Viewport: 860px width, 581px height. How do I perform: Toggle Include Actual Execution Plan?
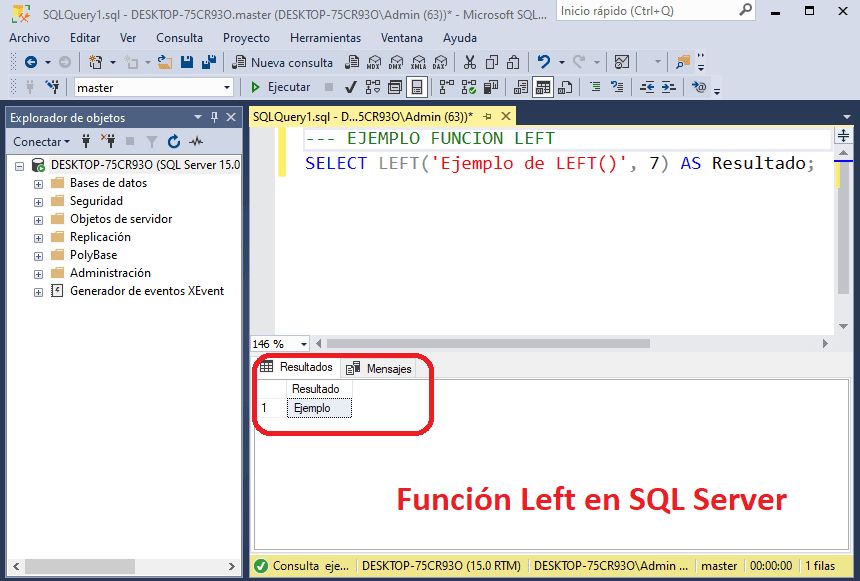[447, 87]
